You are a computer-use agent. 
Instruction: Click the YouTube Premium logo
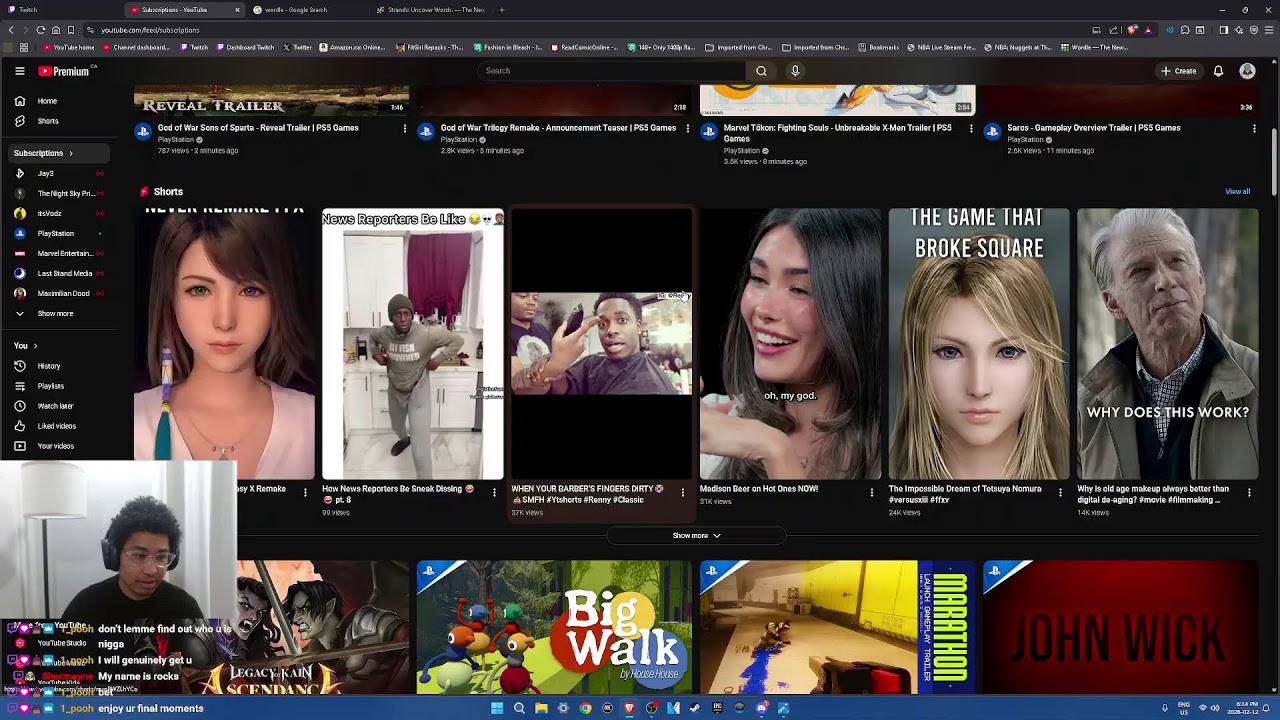[66, 71]
